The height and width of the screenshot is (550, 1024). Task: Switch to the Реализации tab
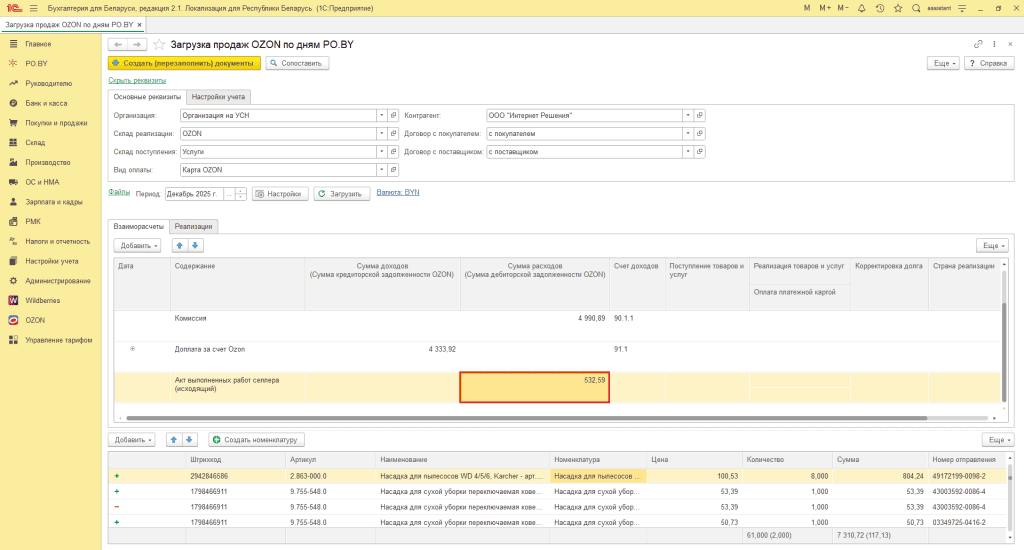pos(193,226)
